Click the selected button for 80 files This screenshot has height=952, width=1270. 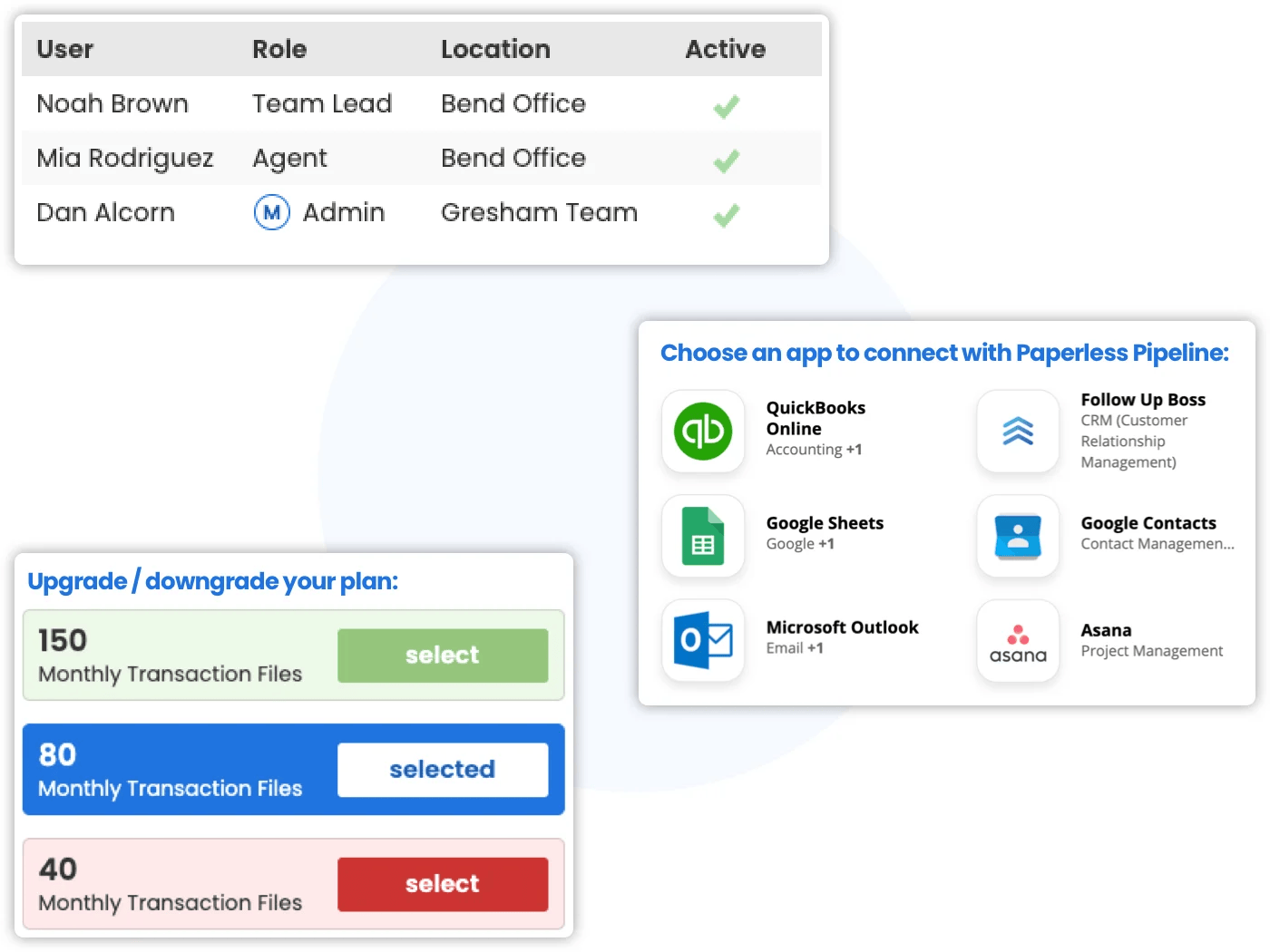tap(443, 770)
